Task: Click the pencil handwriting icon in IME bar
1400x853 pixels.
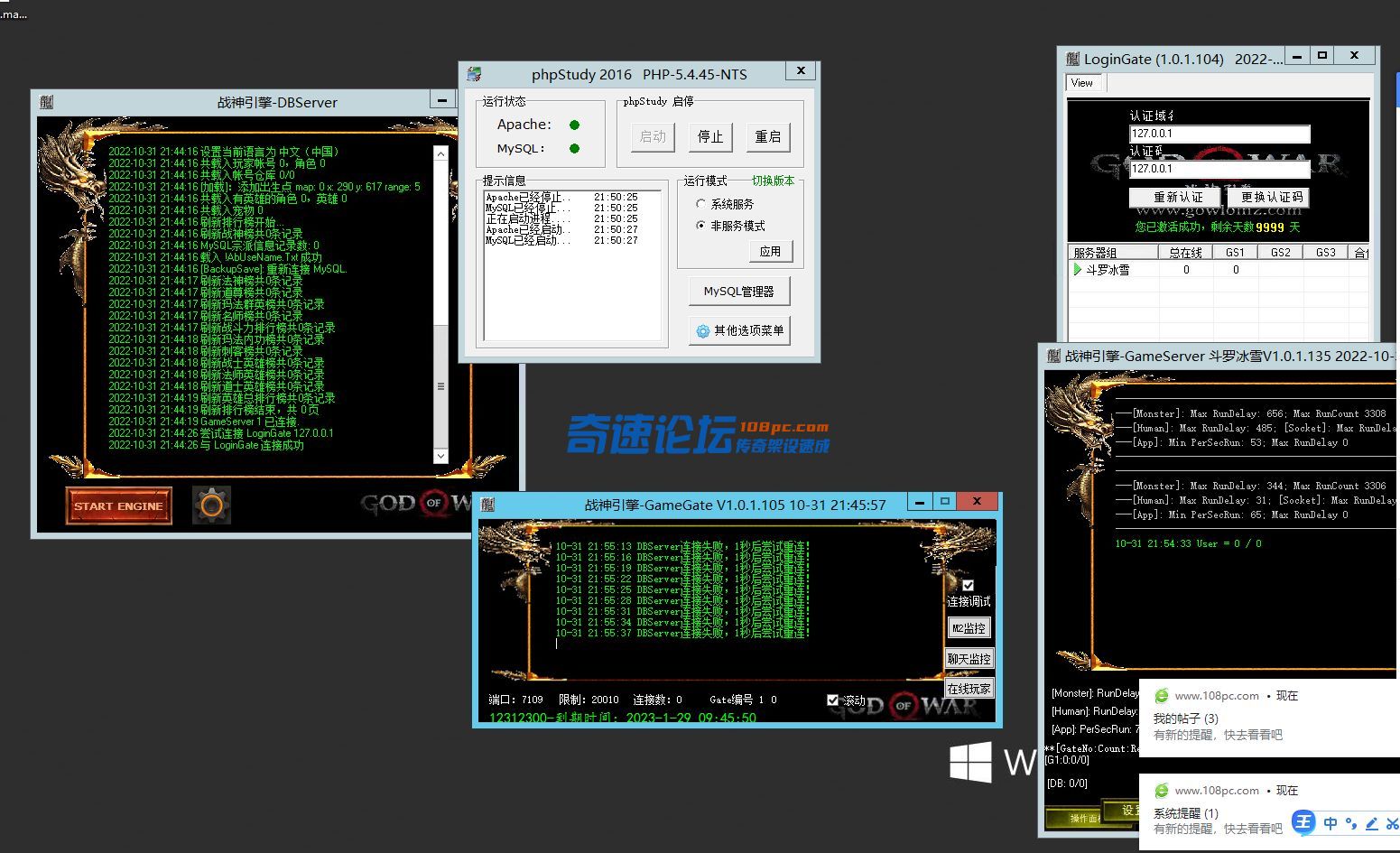Action: [1372, 823]
